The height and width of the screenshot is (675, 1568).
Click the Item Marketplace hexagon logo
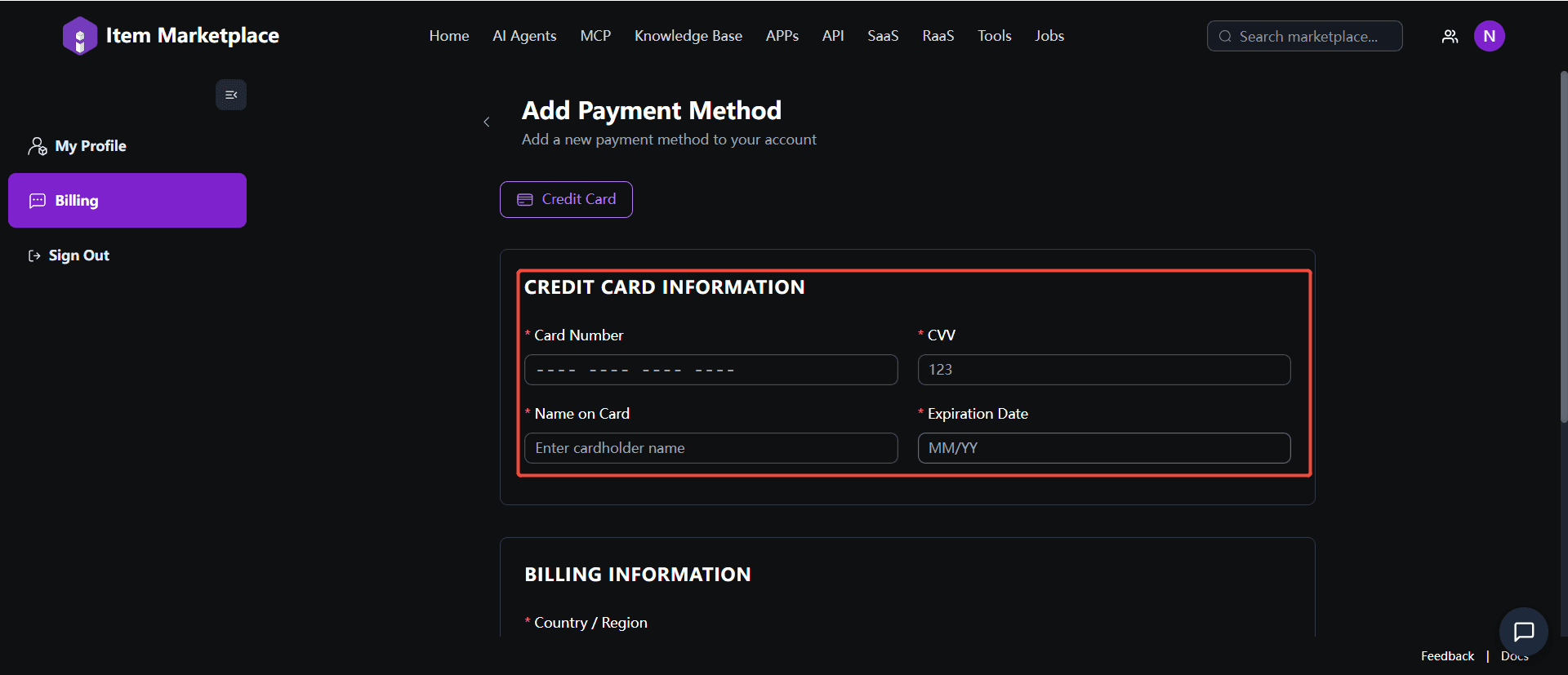point(79,36)
